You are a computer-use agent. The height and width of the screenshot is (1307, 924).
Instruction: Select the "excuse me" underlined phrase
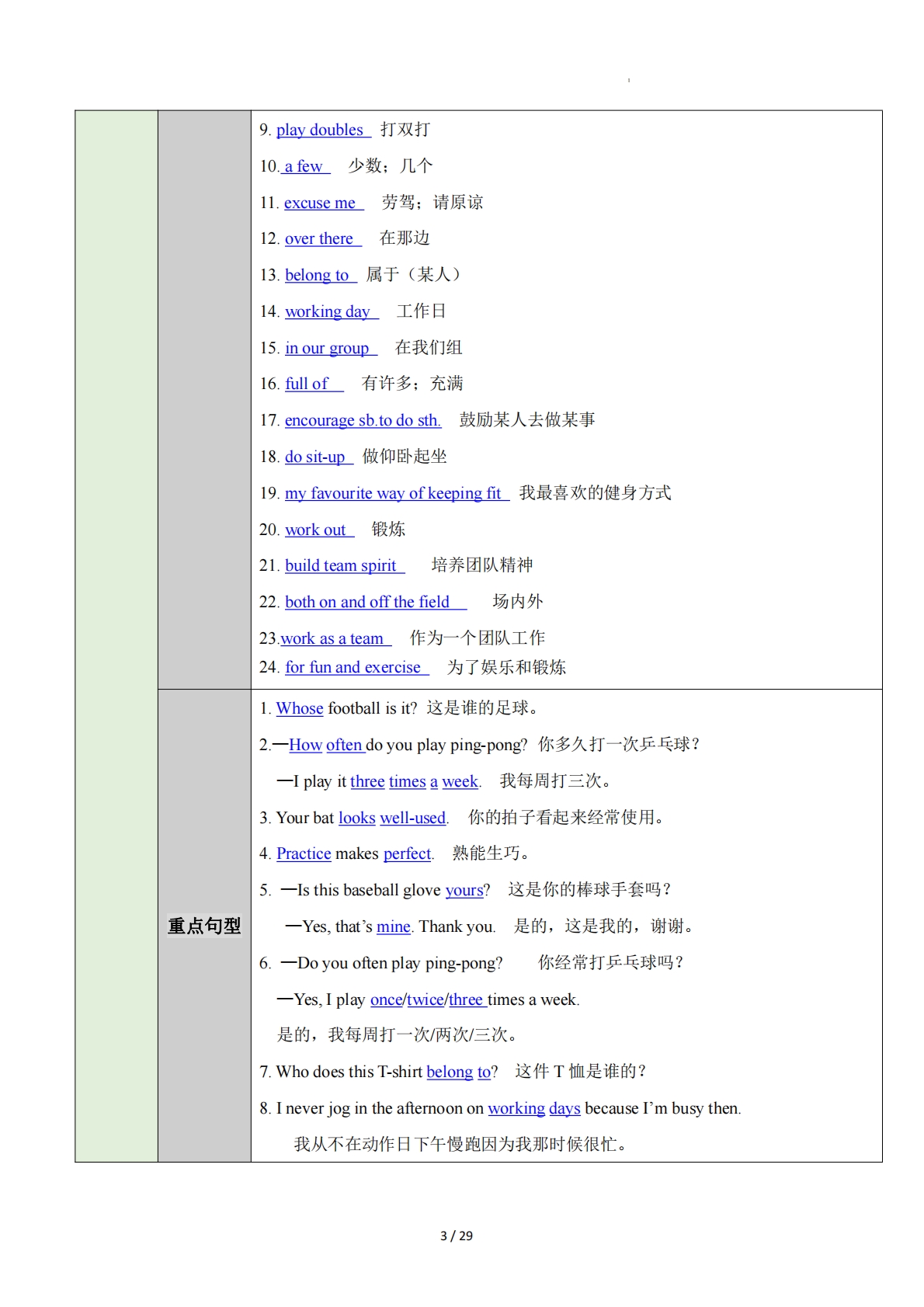point(319,203)
